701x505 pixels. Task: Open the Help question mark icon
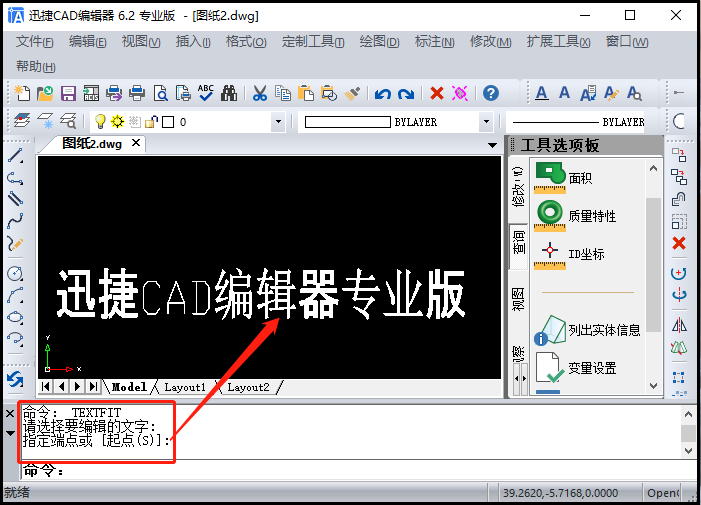(x=491, y=93)
